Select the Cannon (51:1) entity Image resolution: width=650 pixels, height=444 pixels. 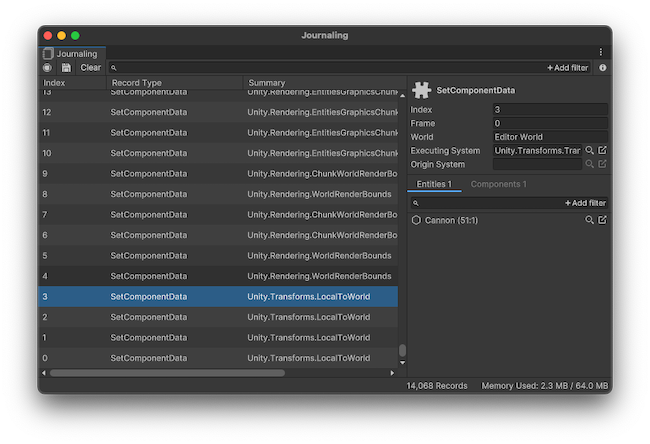(448, 220)
